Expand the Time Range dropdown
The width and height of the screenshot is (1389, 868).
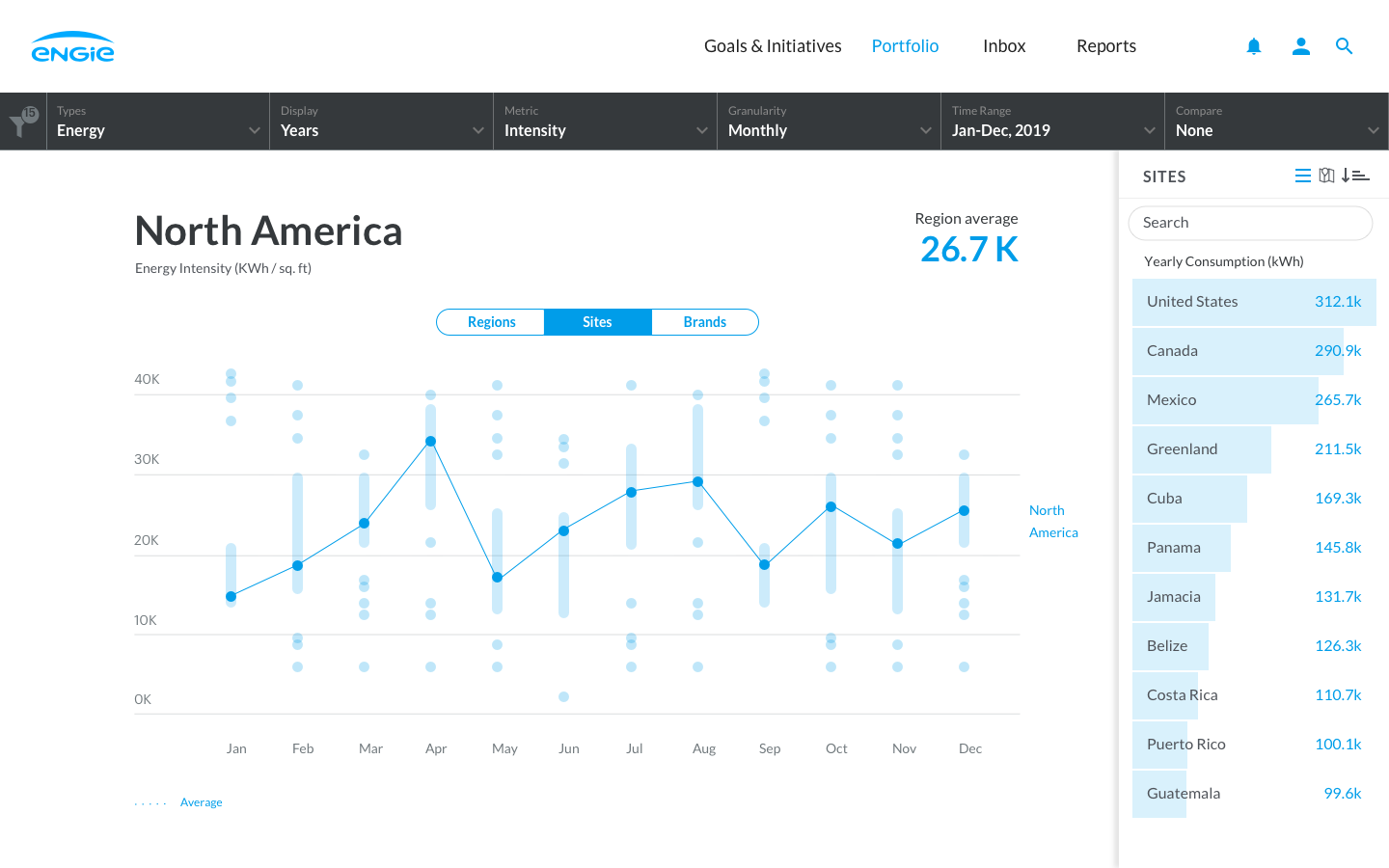coord(1052,122)
